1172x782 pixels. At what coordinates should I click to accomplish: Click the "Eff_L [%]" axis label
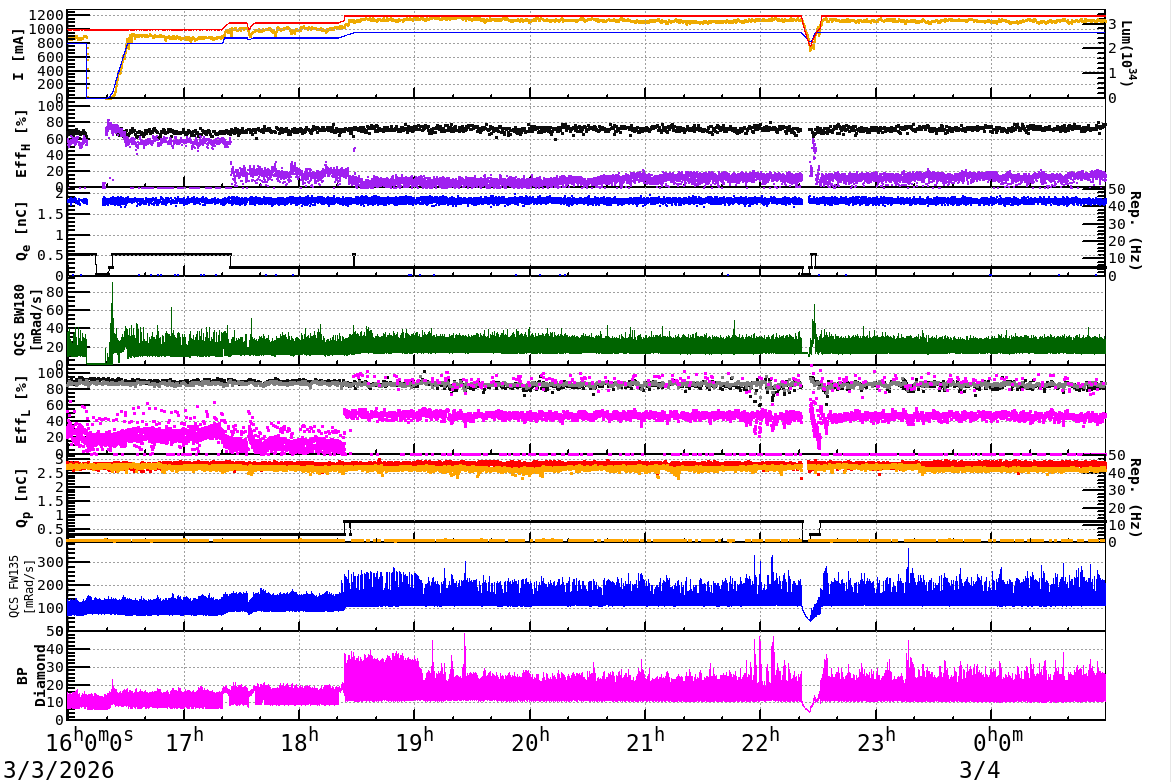(x=22, y=410)
